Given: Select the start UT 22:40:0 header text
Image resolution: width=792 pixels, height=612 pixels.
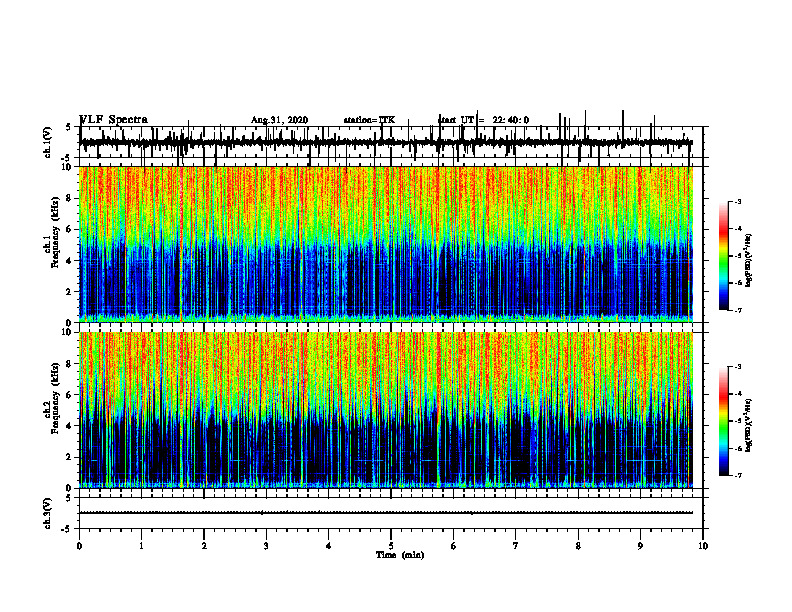Looking at the screenshot, I should 483,120.
